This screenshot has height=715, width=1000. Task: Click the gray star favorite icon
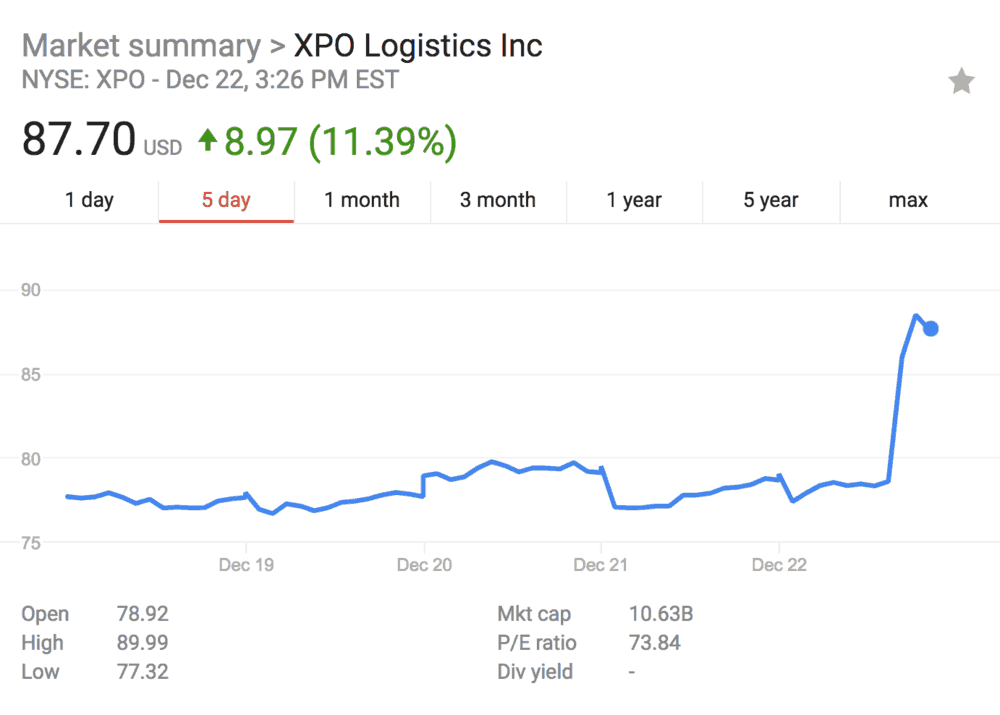tap(961, 81)
